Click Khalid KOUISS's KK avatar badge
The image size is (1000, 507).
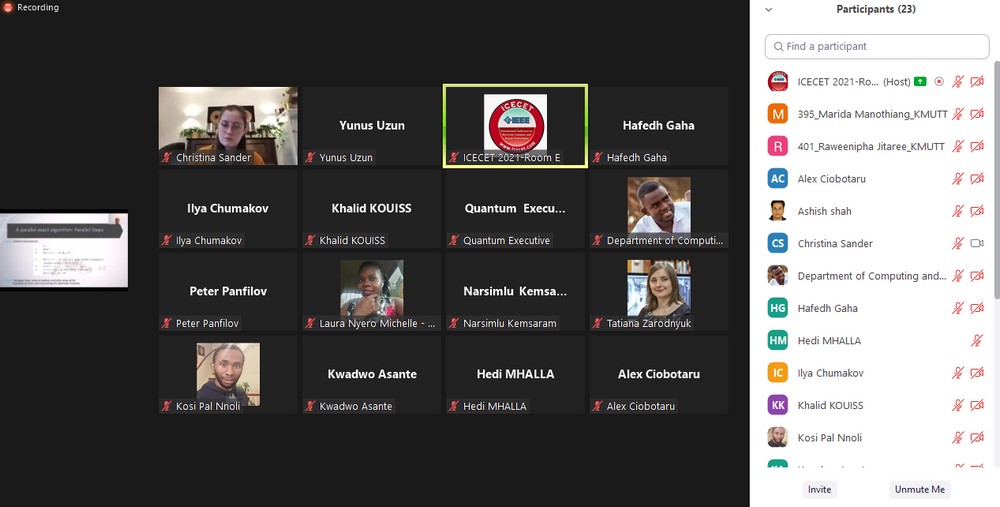[777, 405]
